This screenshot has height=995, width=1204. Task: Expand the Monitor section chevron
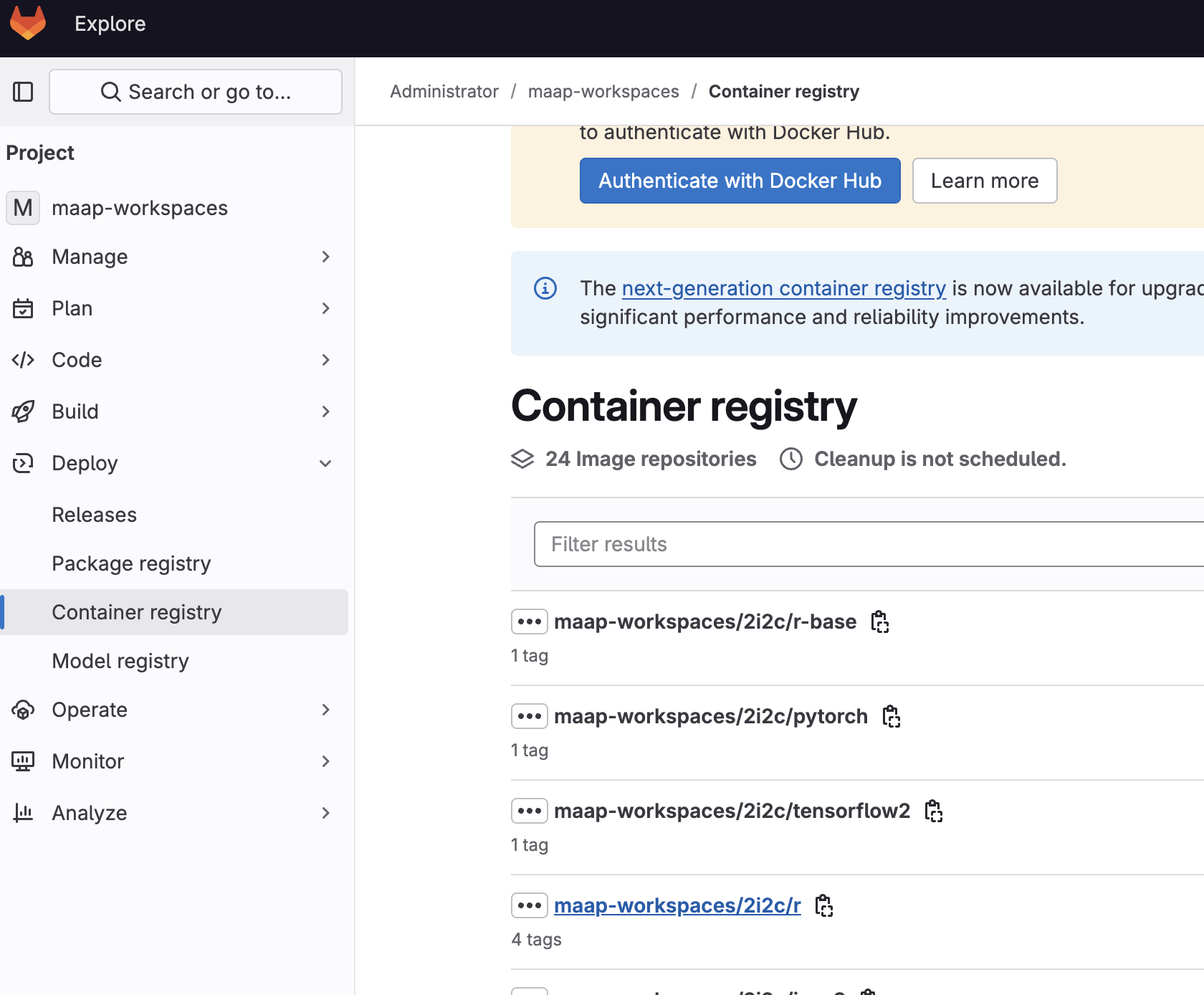(x=325, y=761)
